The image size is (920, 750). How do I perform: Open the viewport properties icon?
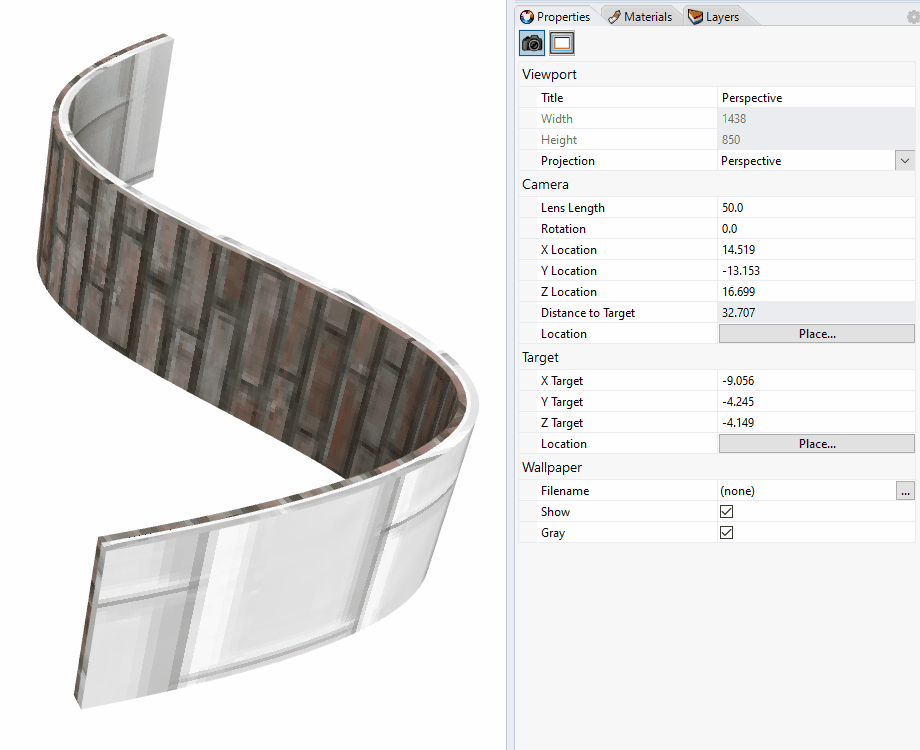(561, 43)
